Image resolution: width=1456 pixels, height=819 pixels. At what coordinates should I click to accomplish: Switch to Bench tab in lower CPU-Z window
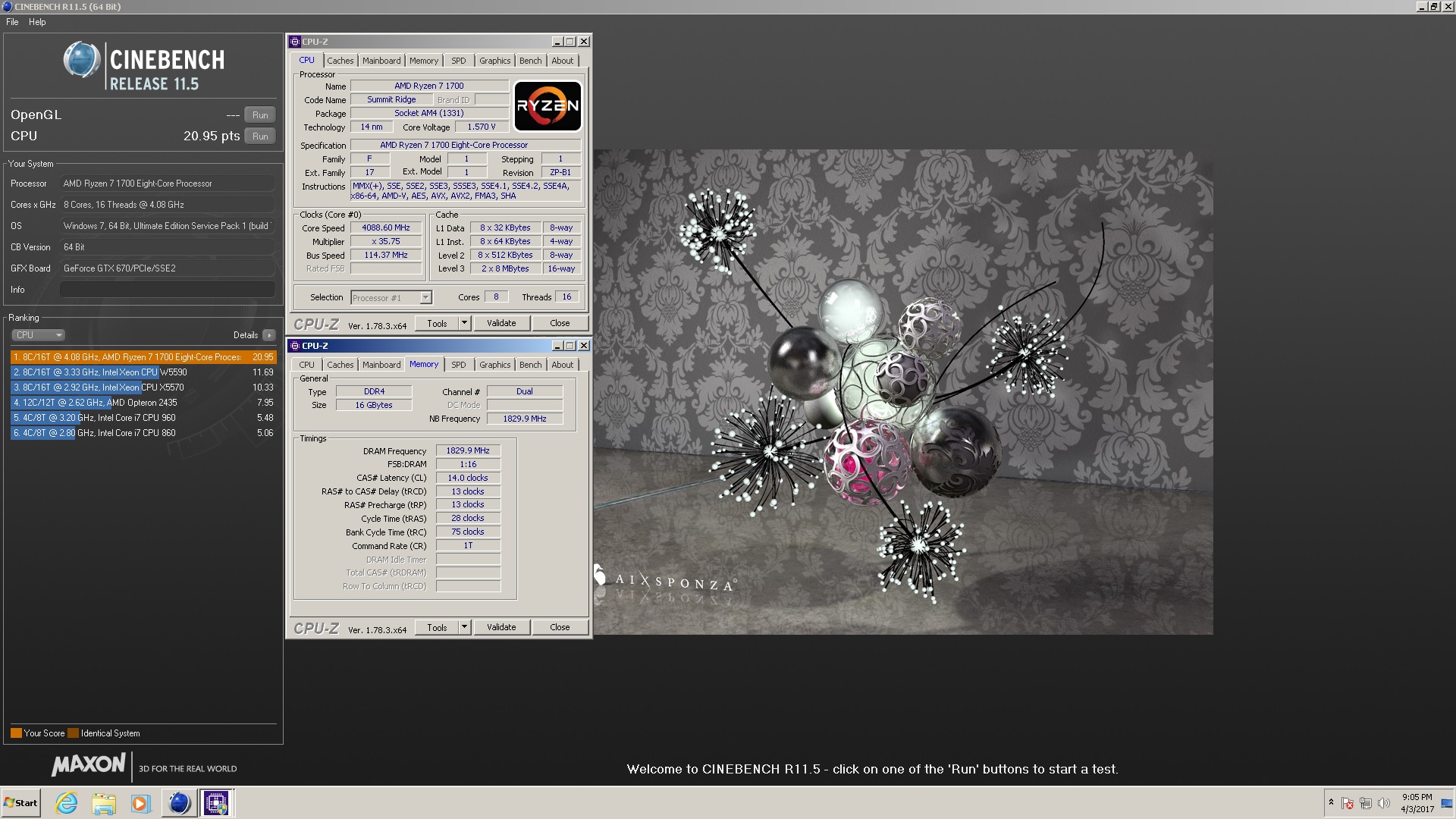click(531, 365)
